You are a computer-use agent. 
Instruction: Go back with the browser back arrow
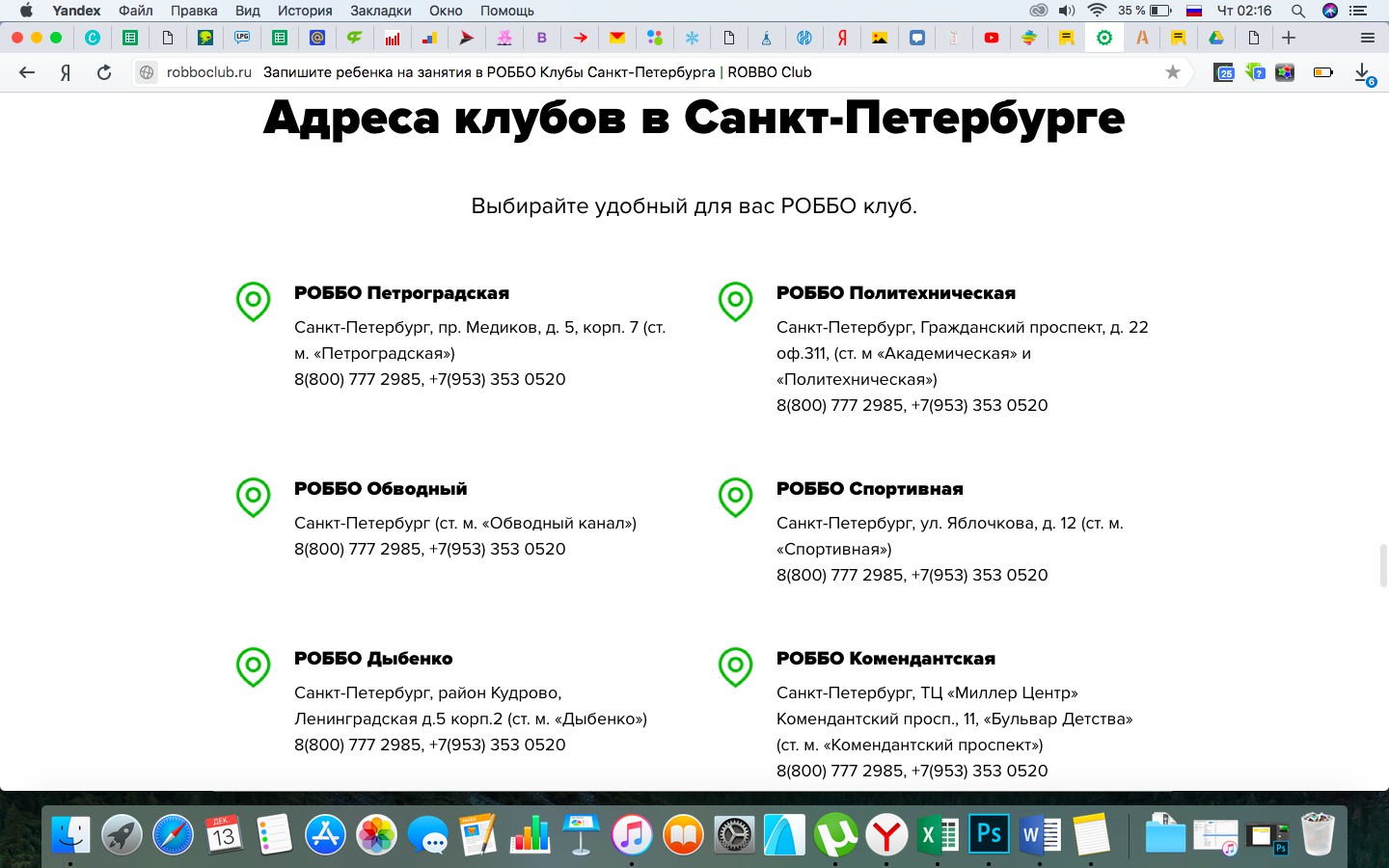(x=27, y=72)
